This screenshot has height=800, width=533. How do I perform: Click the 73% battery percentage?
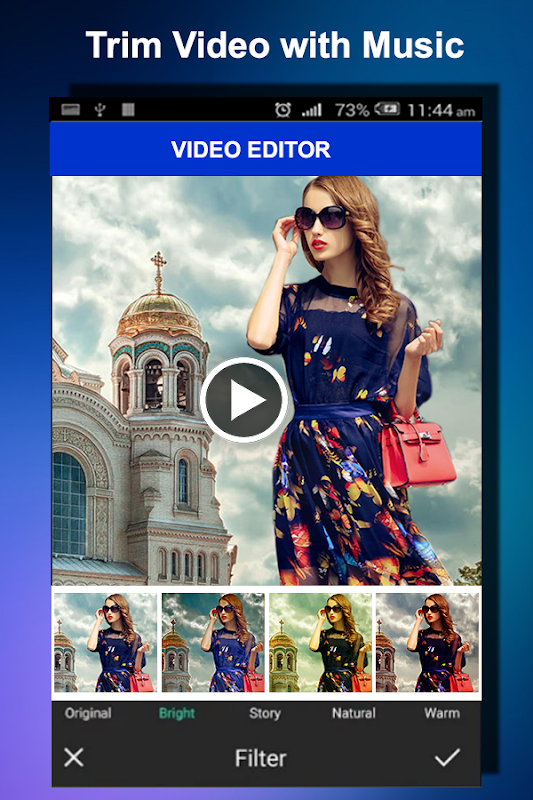352,110
